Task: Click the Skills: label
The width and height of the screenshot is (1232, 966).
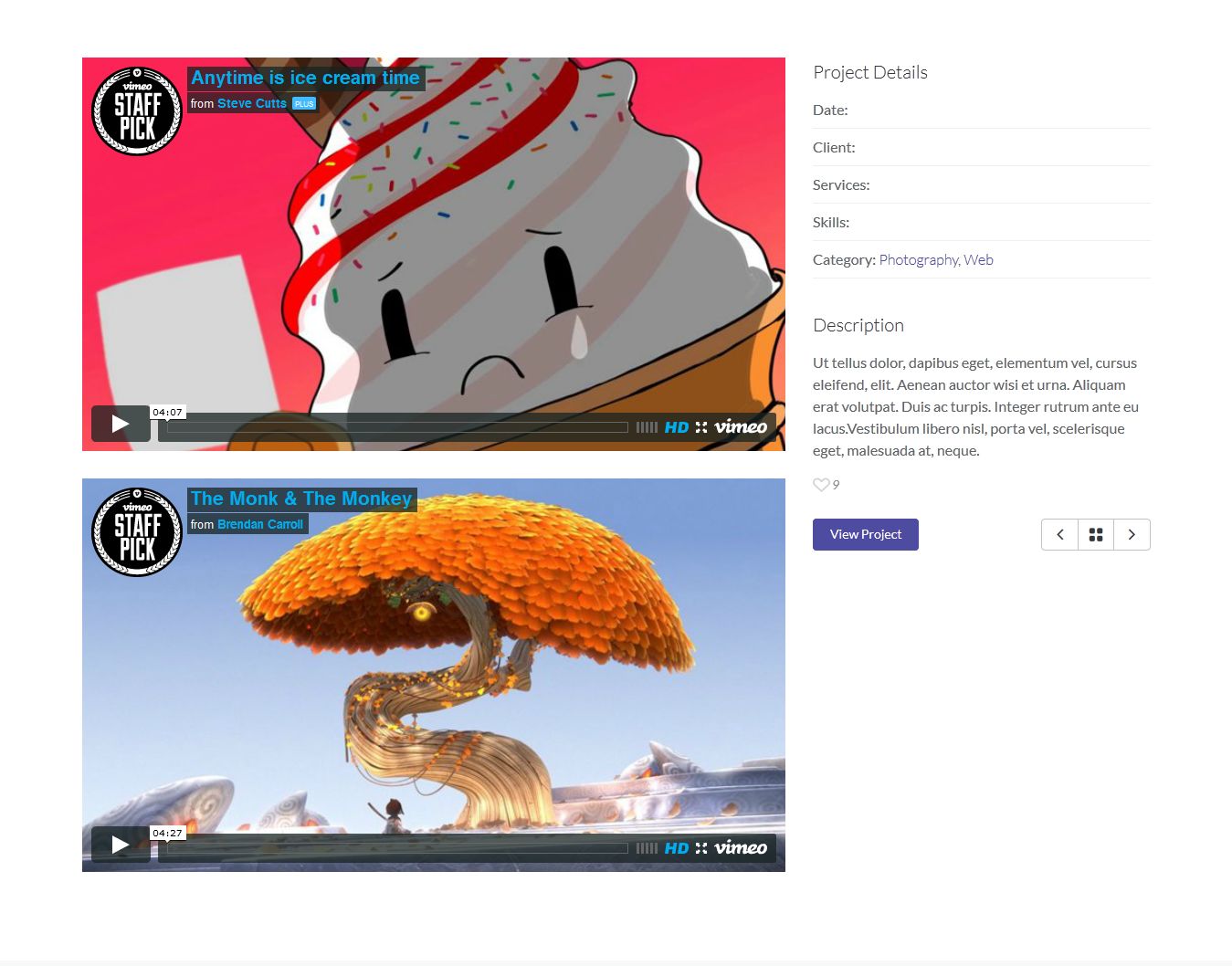Action: tap(831, 223)
